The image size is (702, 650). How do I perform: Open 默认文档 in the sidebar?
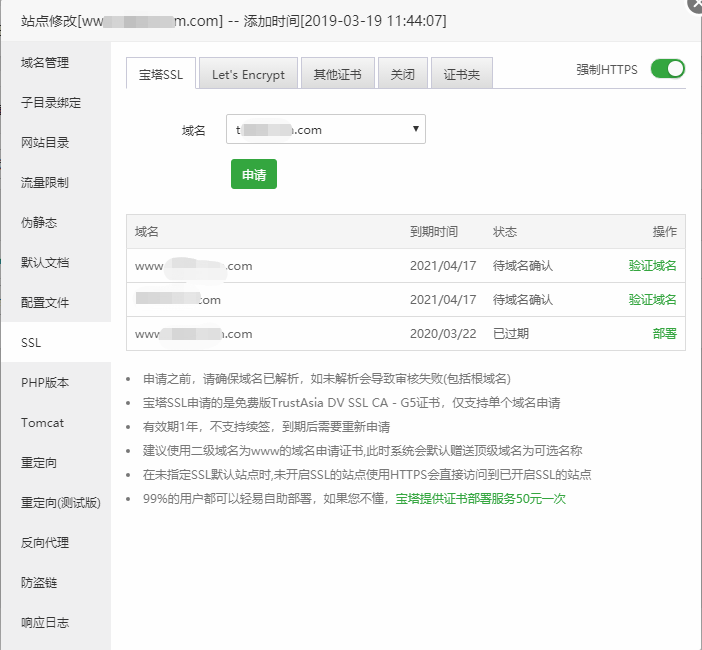coord(56,262)
